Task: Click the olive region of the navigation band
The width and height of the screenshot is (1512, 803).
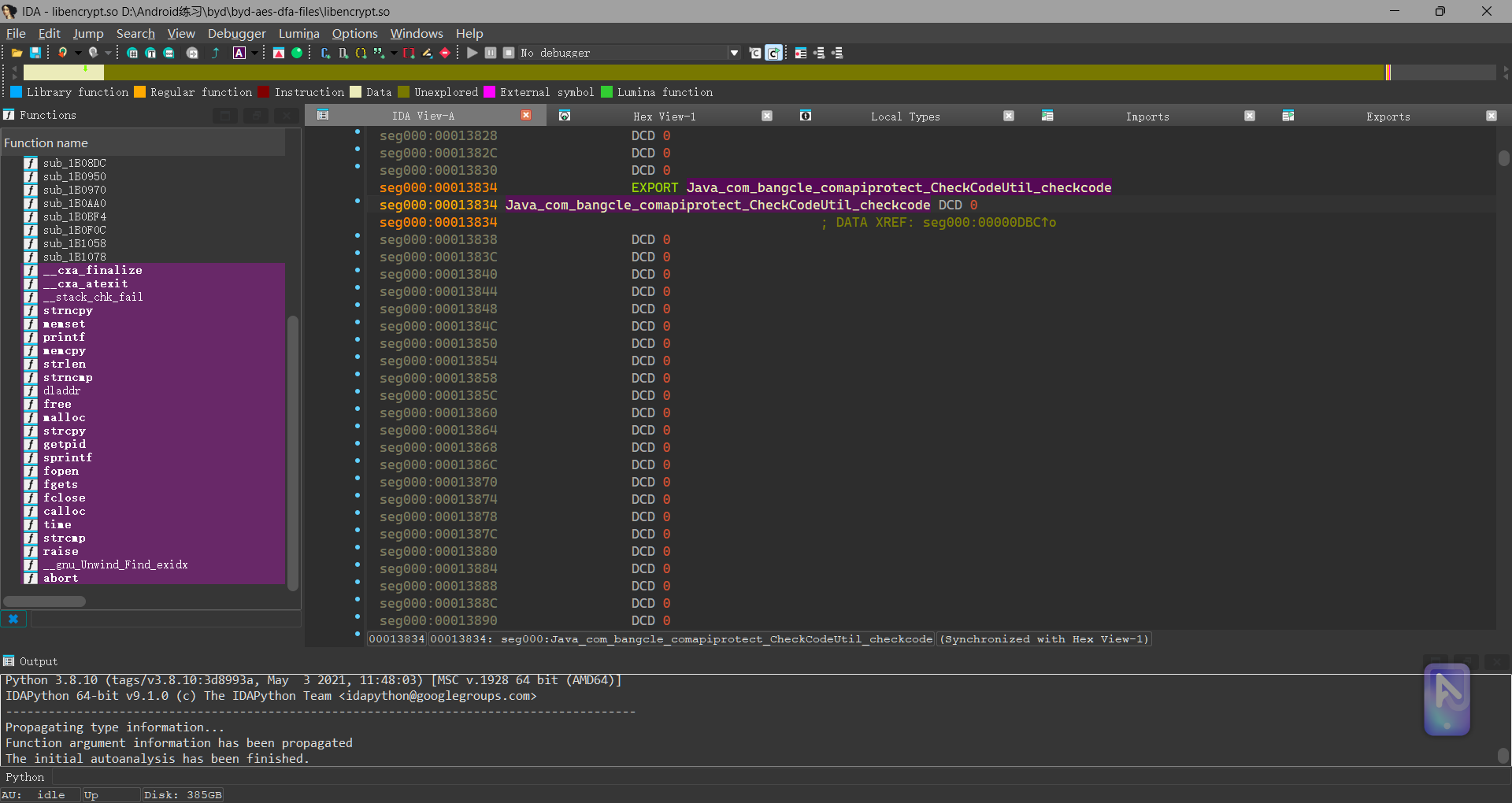Action: coord(743,72)
